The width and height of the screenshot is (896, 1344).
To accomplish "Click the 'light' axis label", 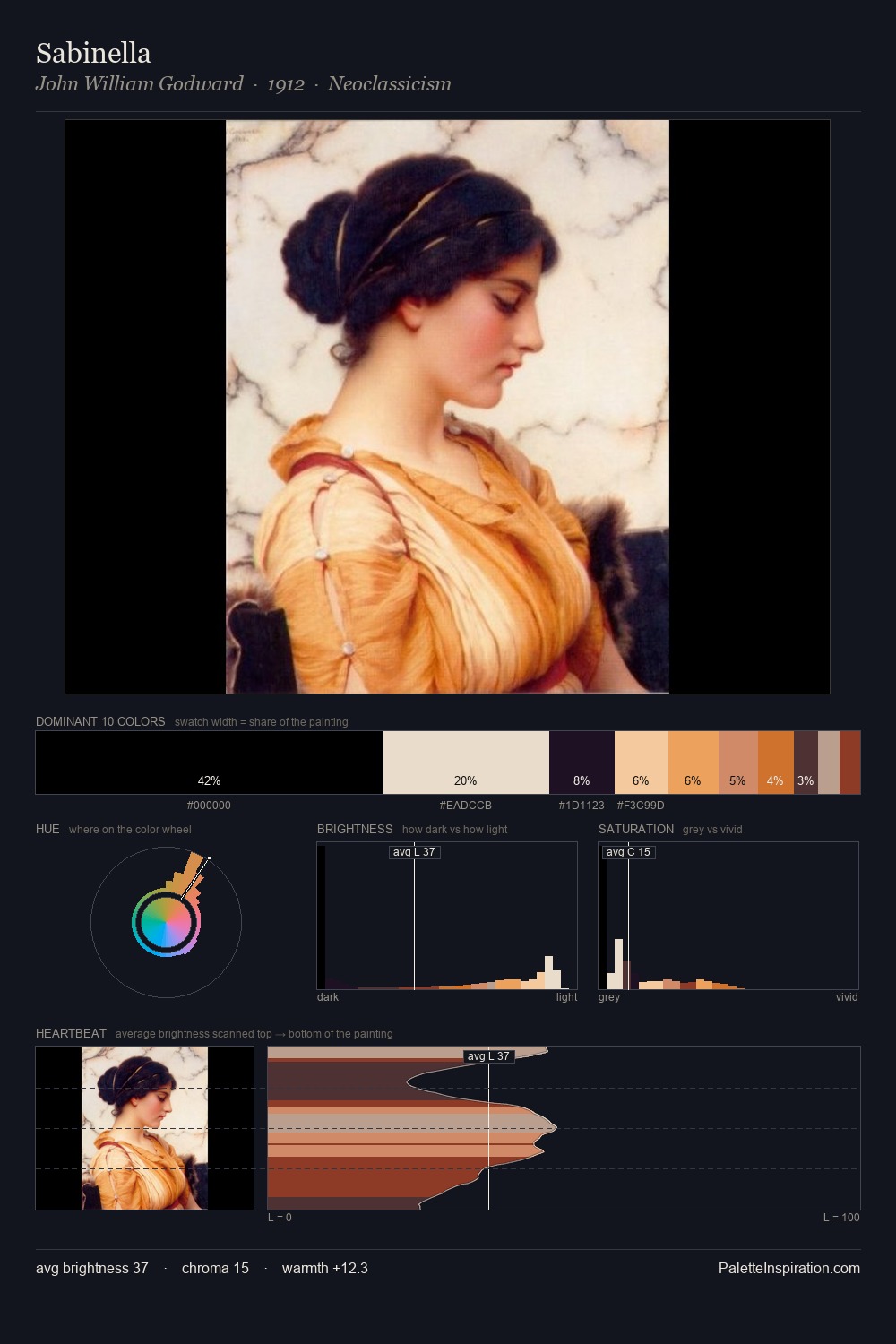I will (x=566, y=997).
